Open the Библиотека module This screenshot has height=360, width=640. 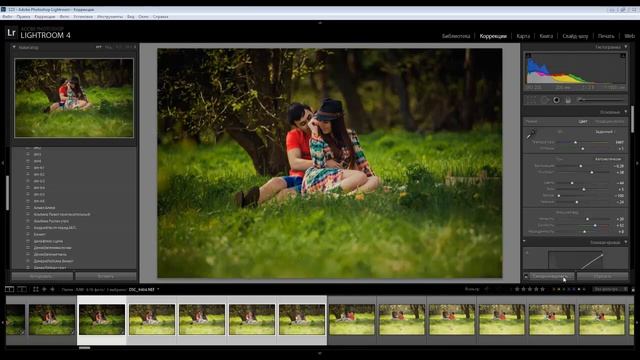coord(456,36)
